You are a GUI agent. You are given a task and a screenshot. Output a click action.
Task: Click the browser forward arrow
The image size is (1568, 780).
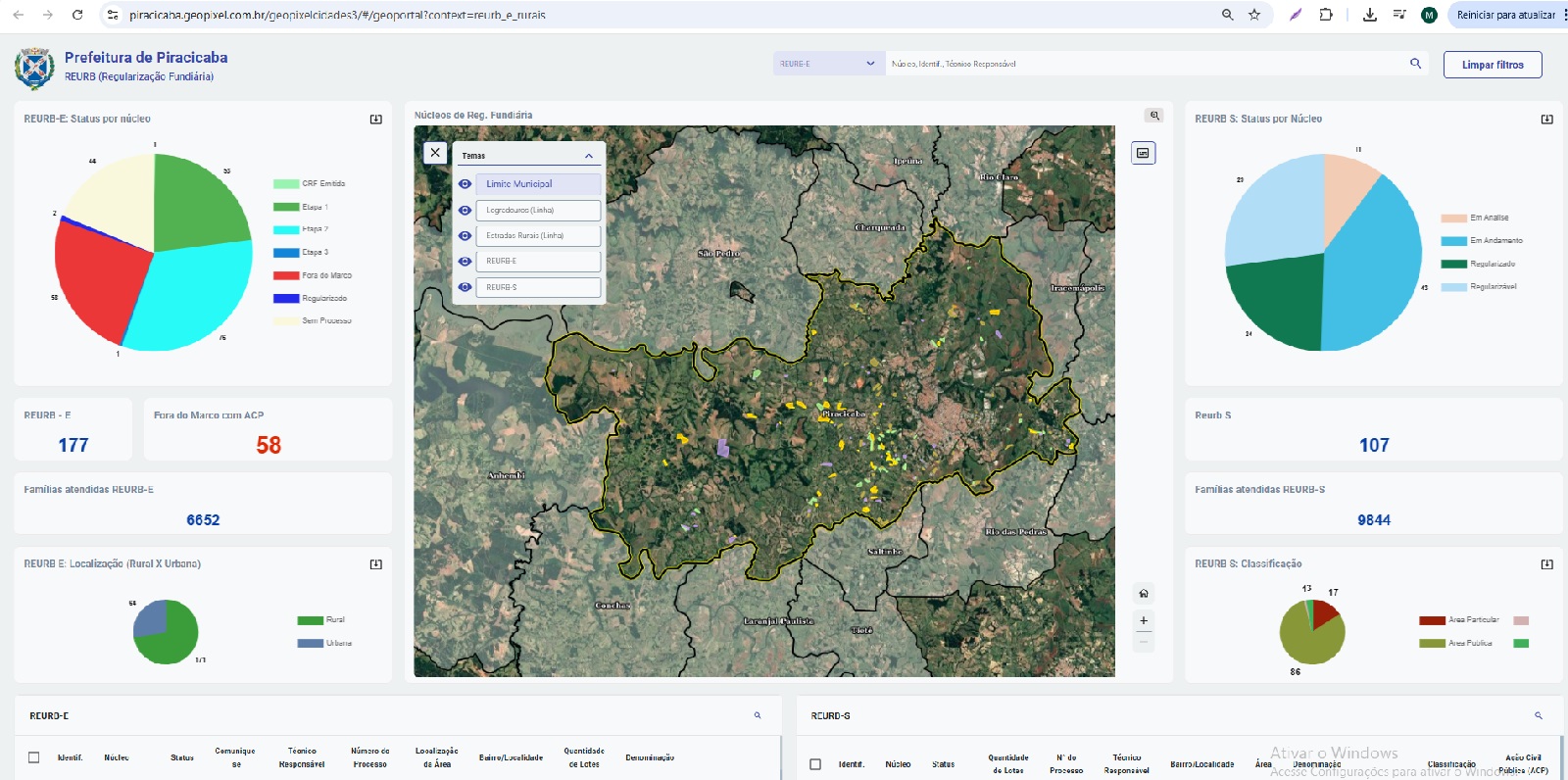tap(47, 15)
